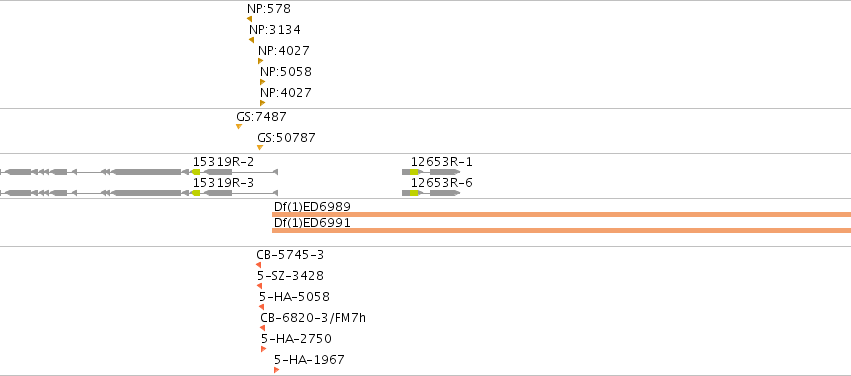Screen dimensions: 851x376
Task: Click the 12653R-6 gene label
Action: 442,183
